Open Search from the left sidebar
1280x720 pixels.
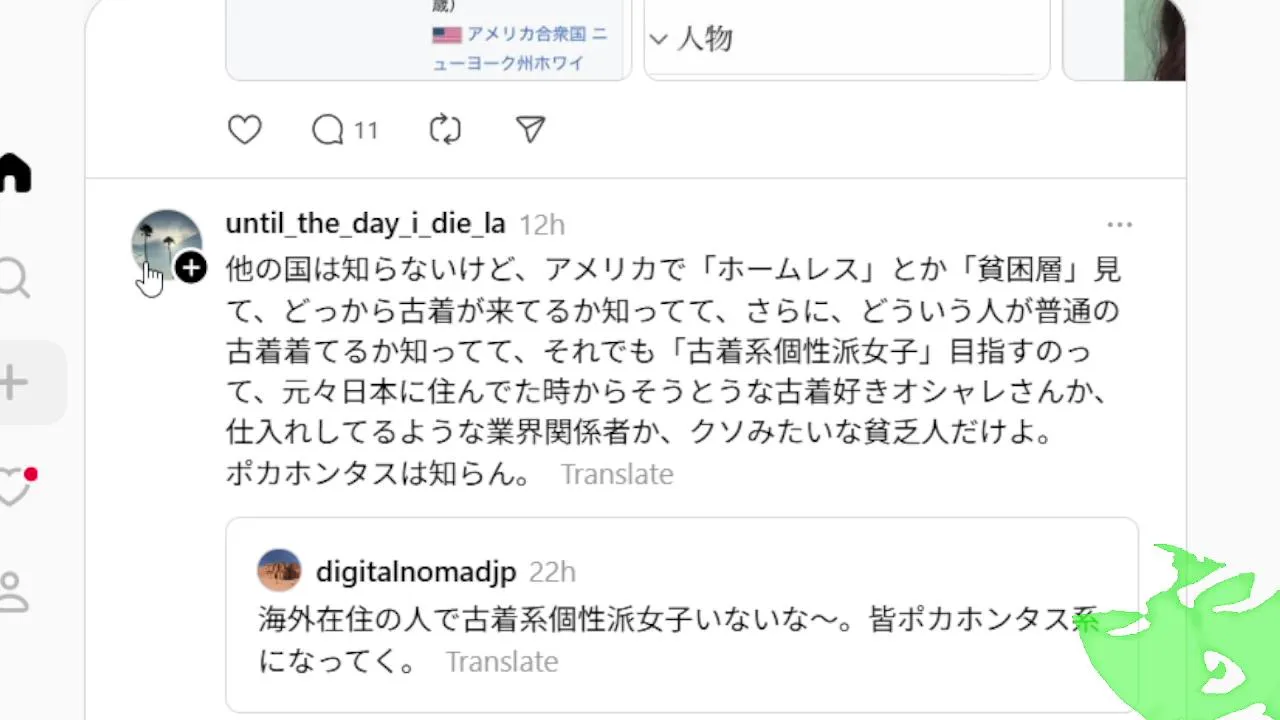pos(15,278)
